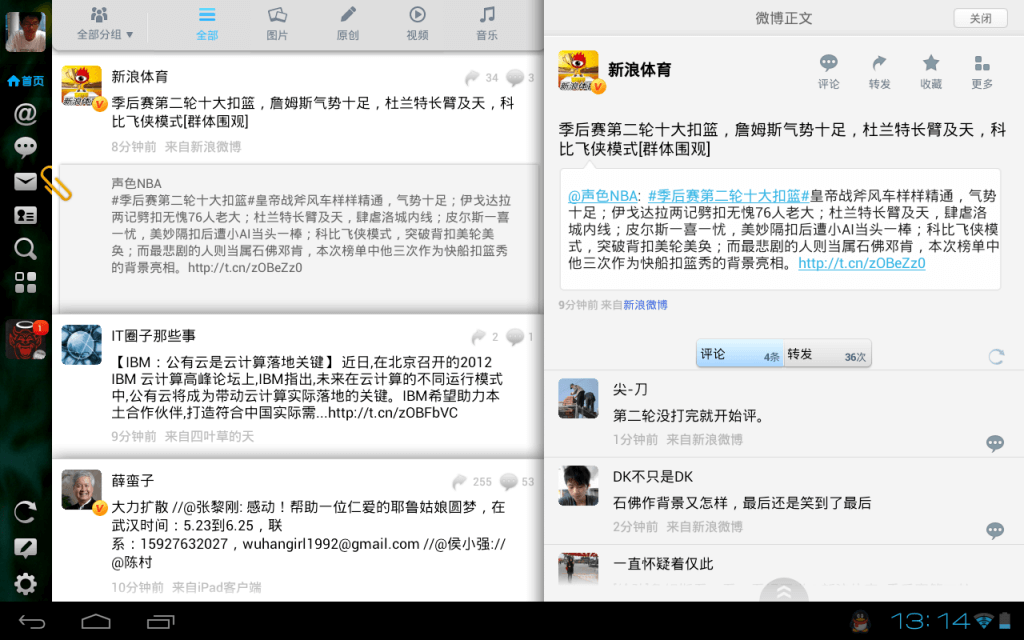Screen dimensions: 1024x640
Task: Open the QQ penguin notification icon
Action: (x=862, y=621)
